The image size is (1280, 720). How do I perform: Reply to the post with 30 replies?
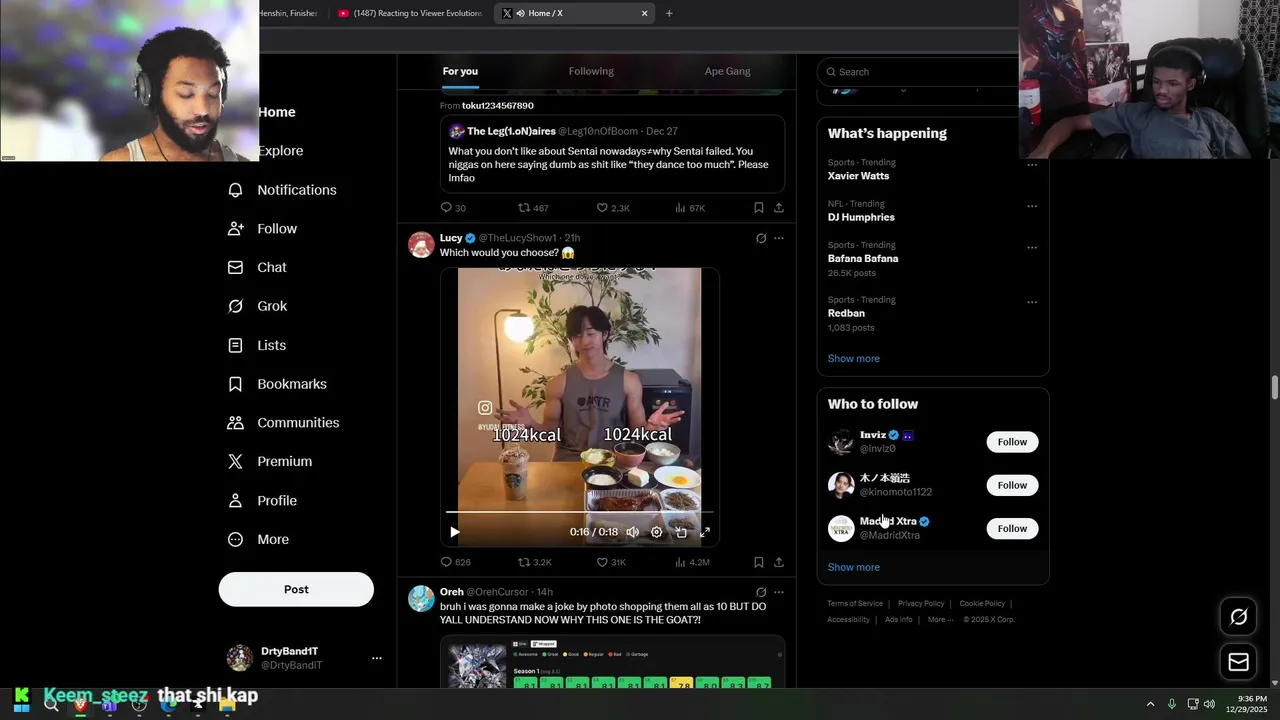(453, 208)
